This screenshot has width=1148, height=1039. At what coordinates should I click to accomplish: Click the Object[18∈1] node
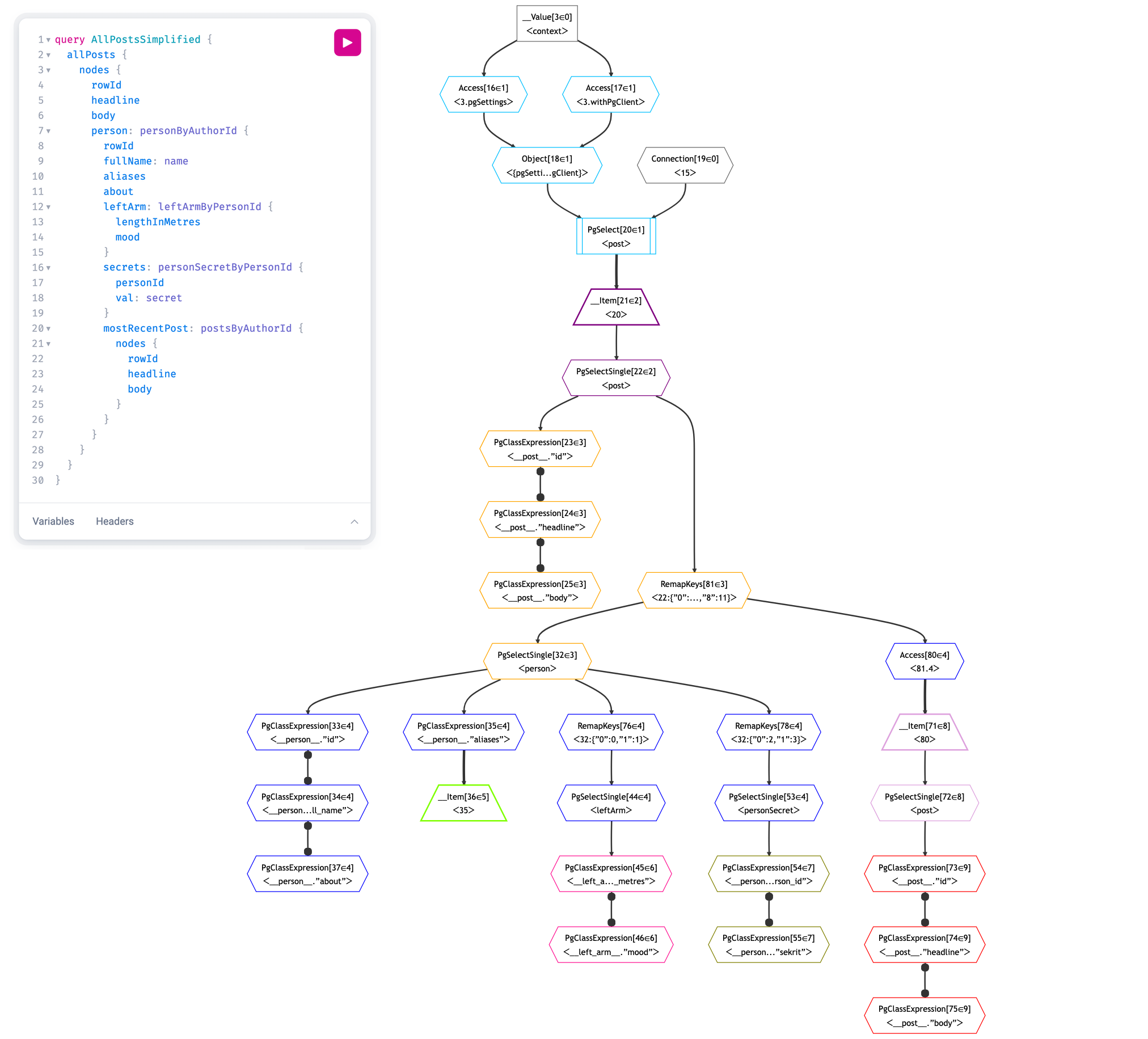547,166
